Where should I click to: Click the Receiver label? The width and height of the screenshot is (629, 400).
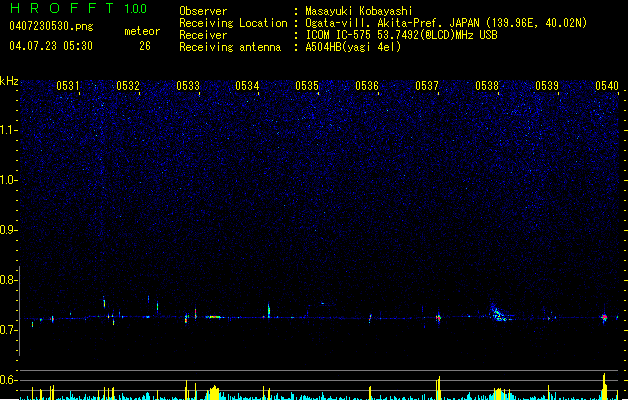203,35
